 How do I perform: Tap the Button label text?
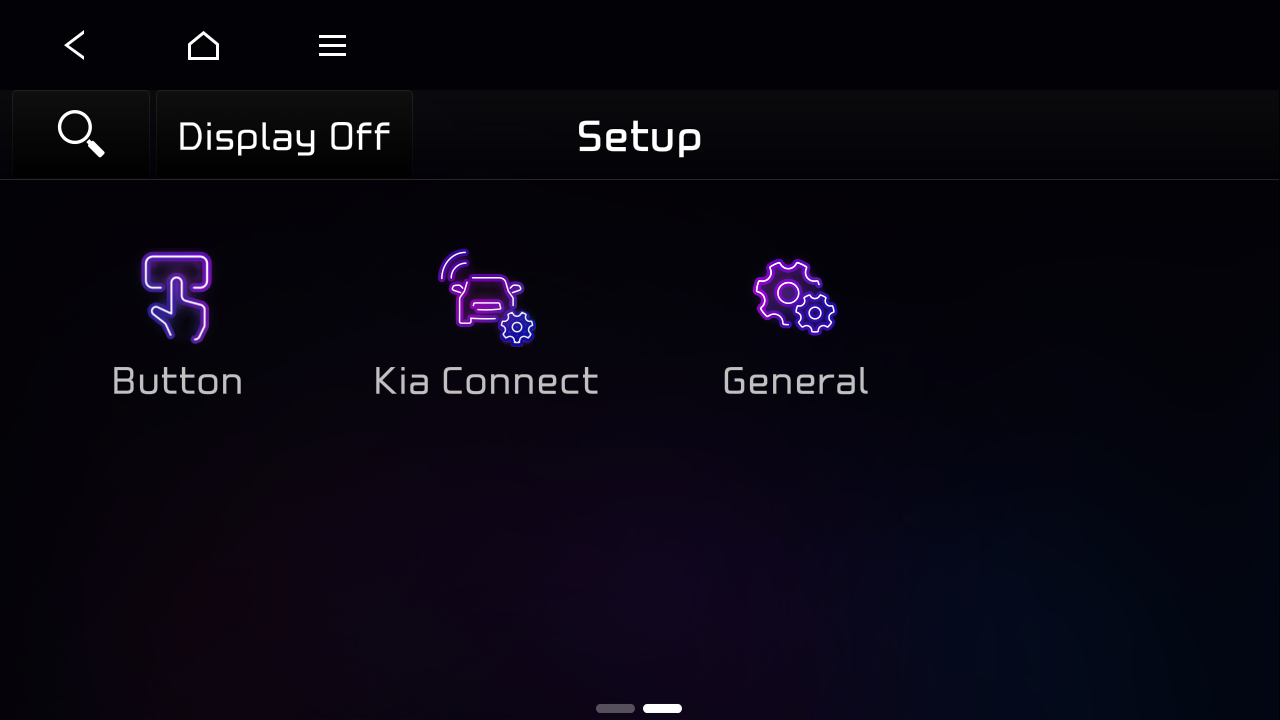[177, 380]
